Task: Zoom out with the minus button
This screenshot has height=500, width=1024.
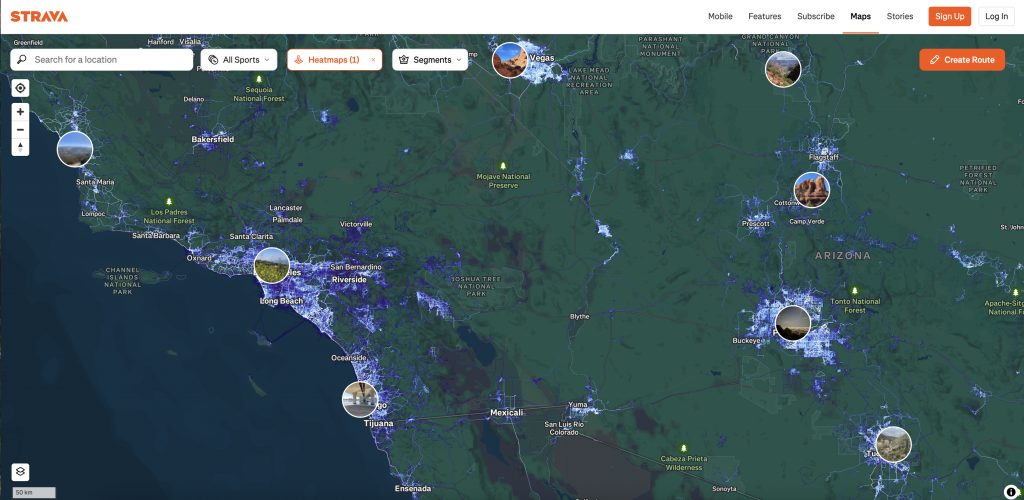Action: [20, 129]
